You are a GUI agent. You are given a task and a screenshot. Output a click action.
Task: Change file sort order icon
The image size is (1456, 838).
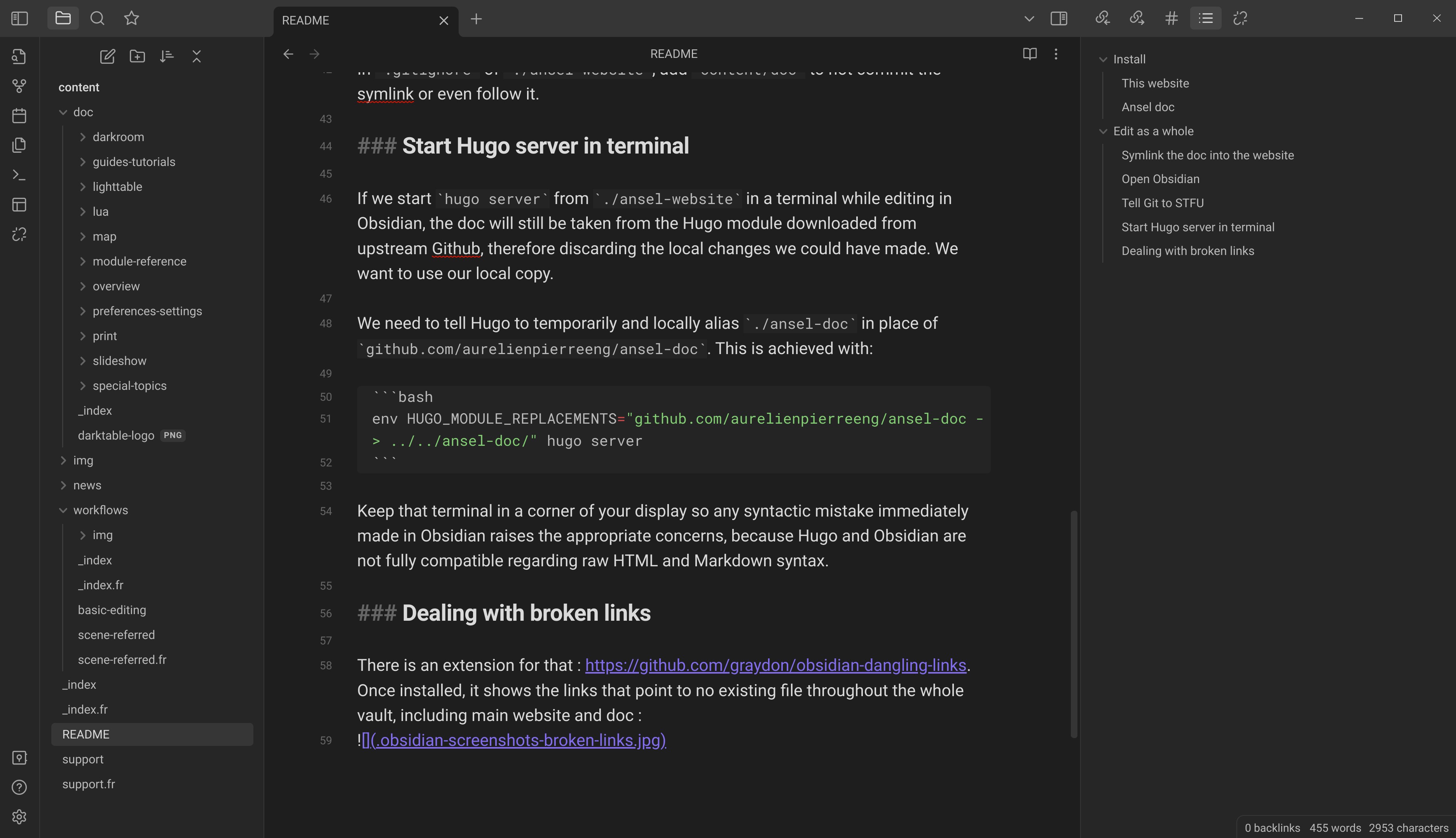point(167,56)
